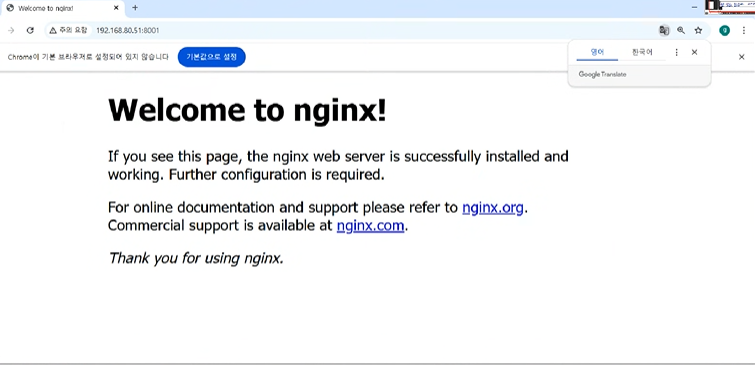Click the Google Translate label
Screen dimensions: 755x365
[x=602, y=75]
